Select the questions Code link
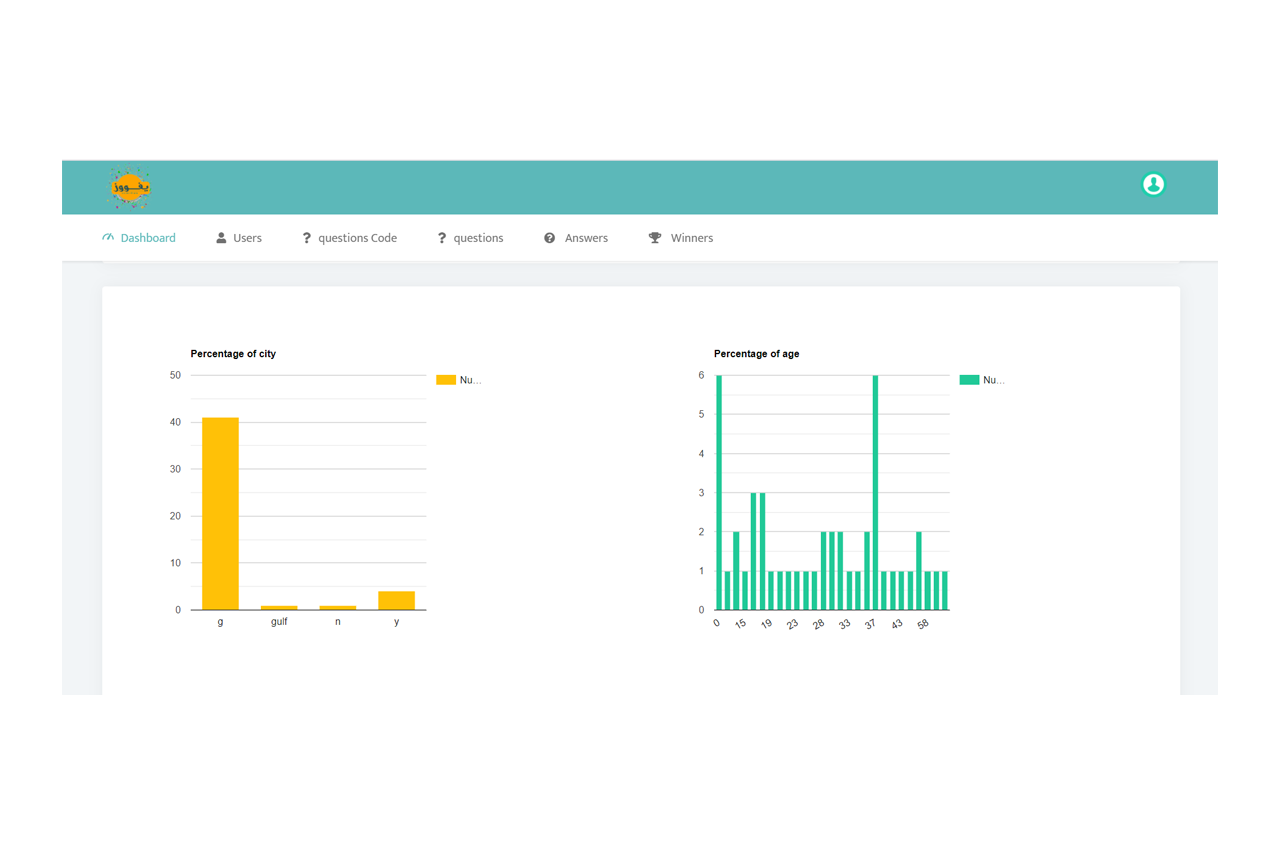The width and height of the screenshot is (1280, 853). coord(357,238)
